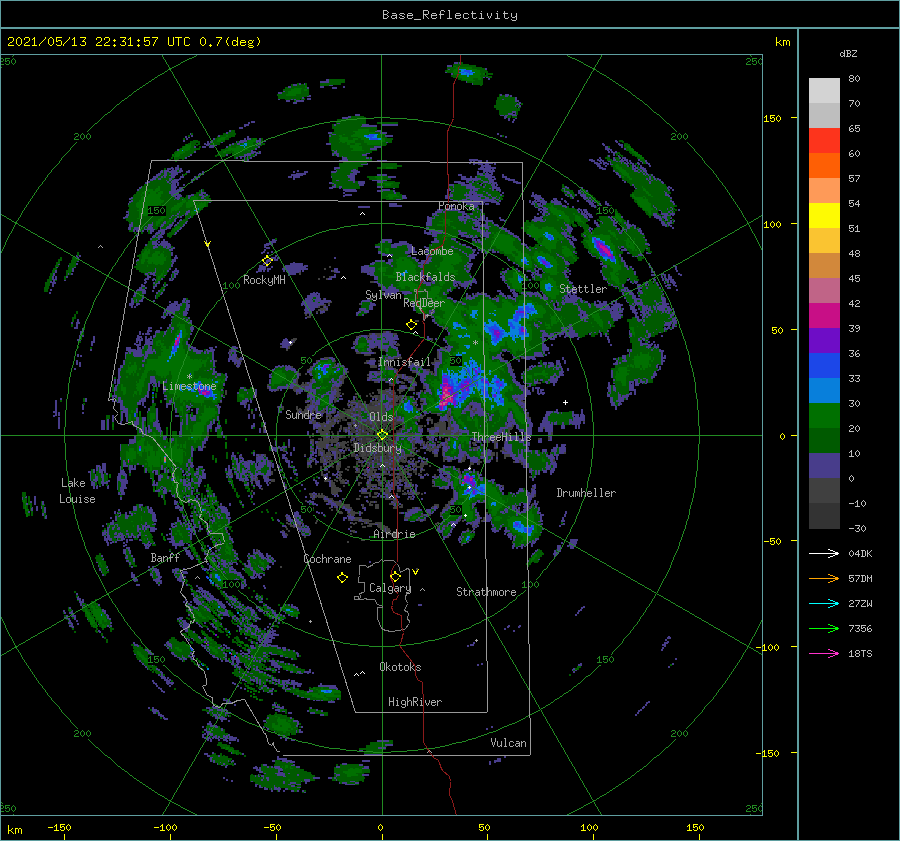This screenshot has width=900, height=841.
Task: Click the dBZ legend heading
Action: (848, 54)
